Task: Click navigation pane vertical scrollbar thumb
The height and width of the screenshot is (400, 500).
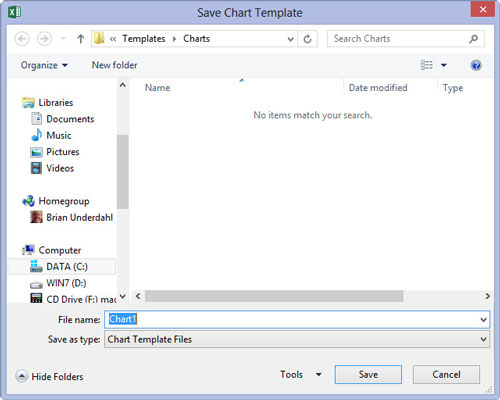Action: point(123,172)
